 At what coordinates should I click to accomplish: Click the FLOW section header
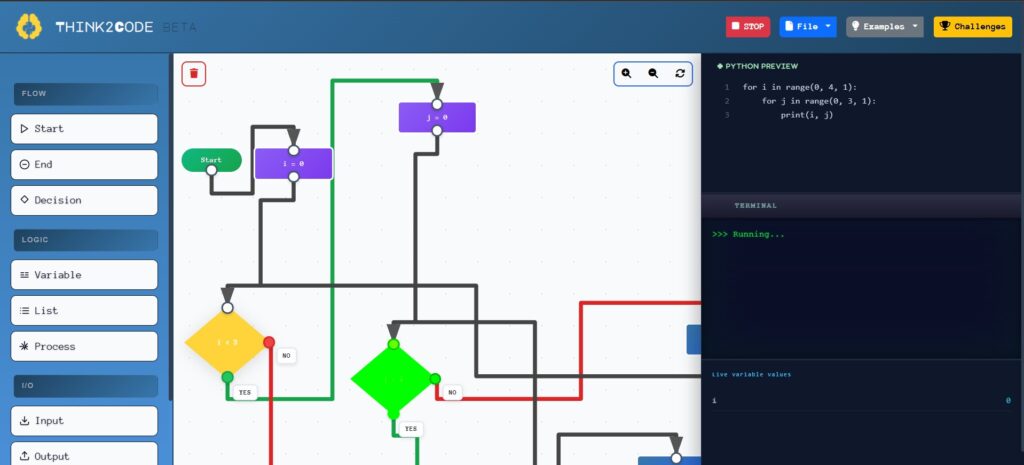point(86,94)
